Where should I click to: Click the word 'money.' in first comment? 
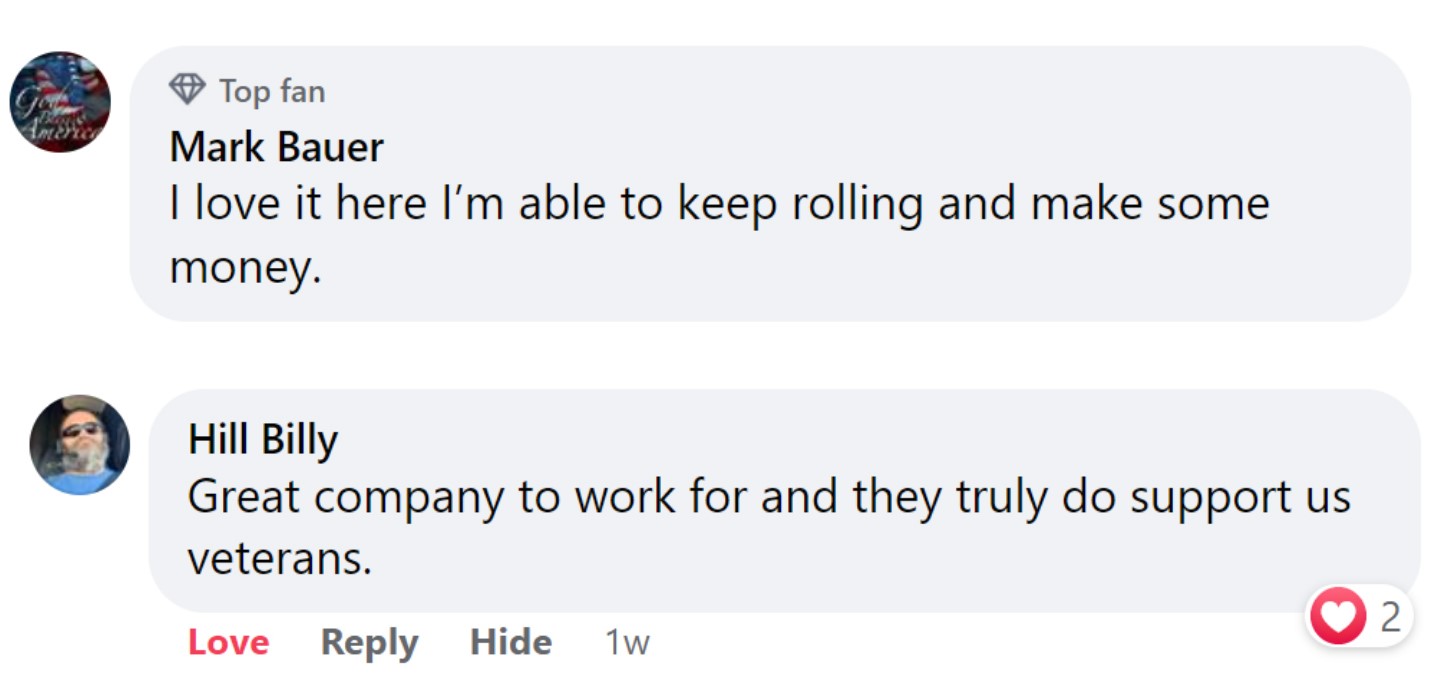[x=245, y=268]
